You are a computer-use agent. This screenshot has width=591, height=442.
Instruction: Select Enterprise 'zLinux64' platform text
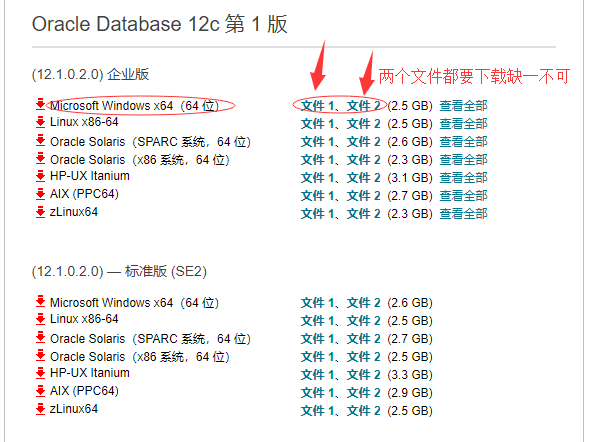pos(74,212)
